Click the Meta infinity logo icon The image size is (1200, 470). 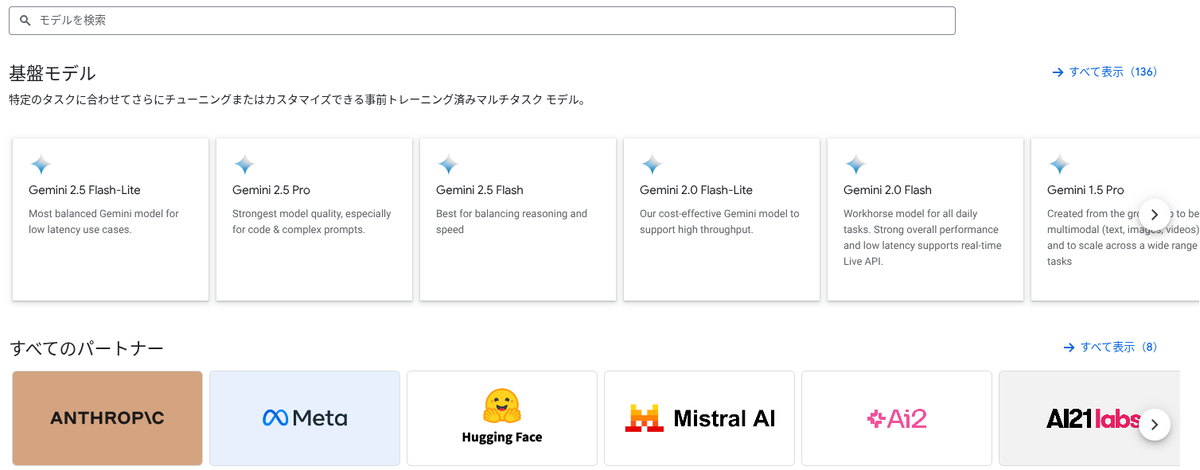pos(275,418)
